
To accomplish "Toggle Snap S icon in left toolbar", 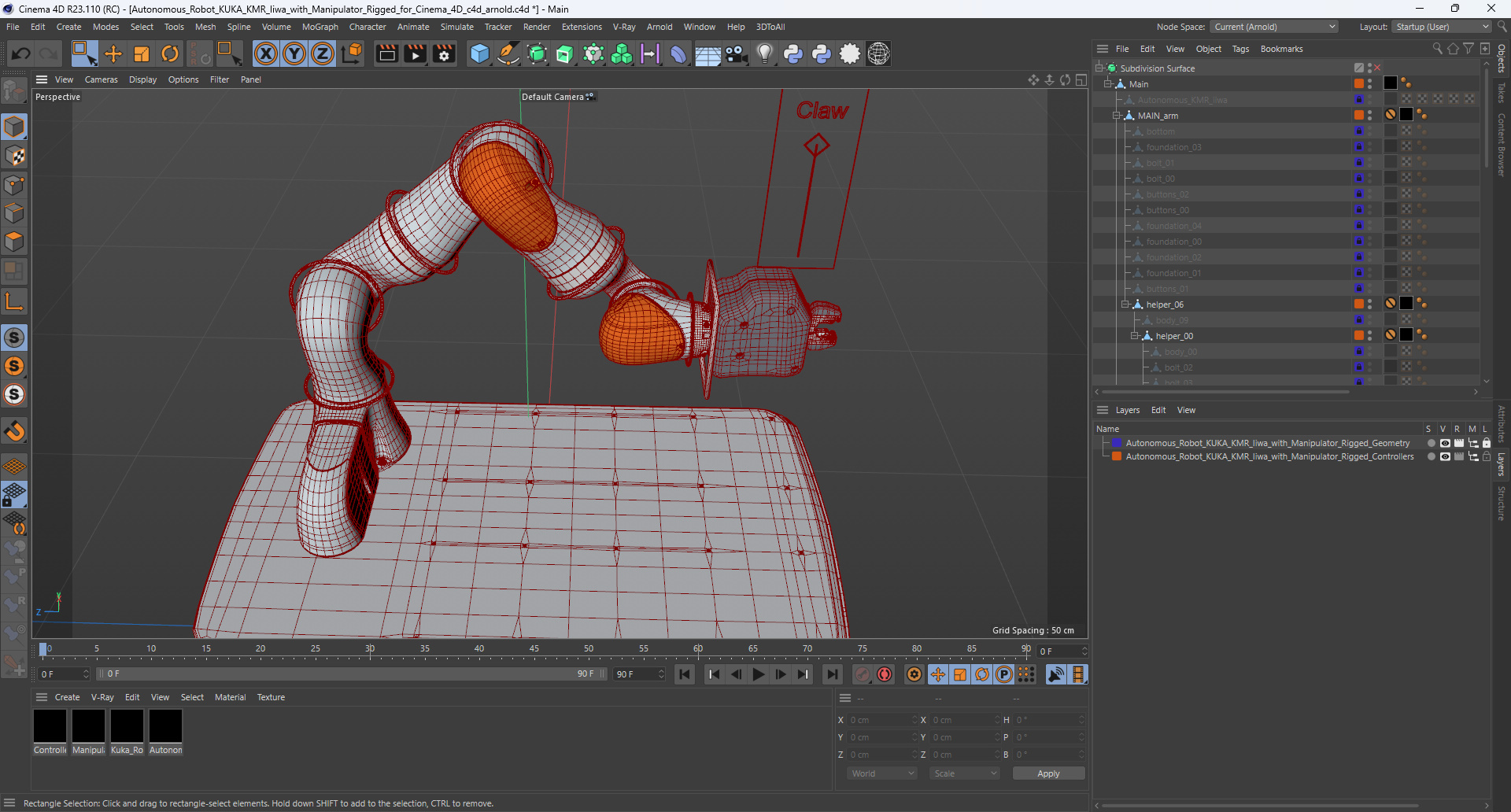I will pos(14,338).
